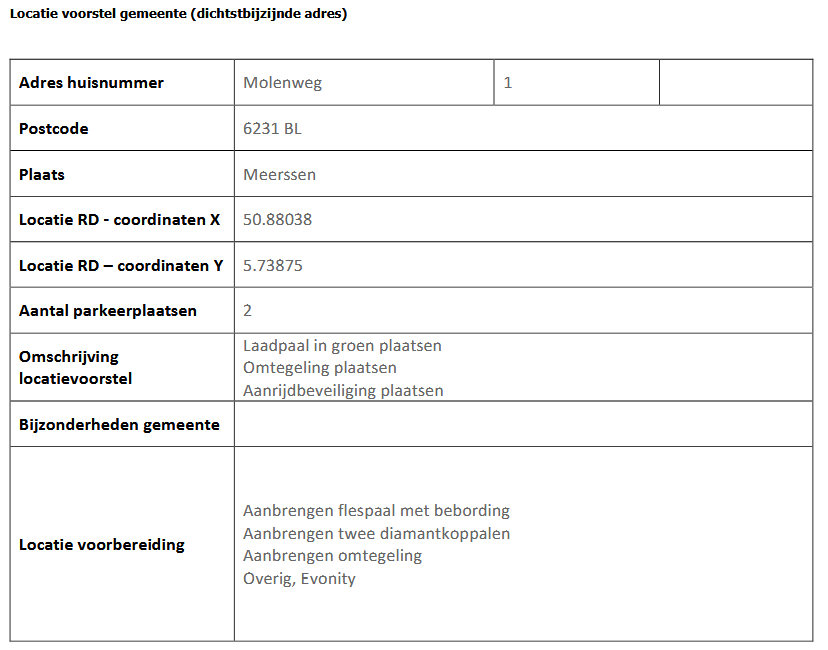Click the 'Locatie voorstel gemeente' heading
The height and width of the screenshot is (650, 828).
[178, 14]
